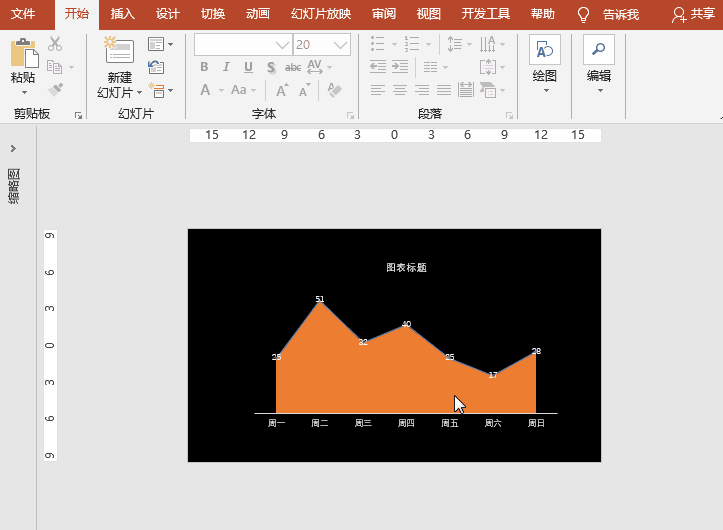Click the New Slide icon

point(119,50)
